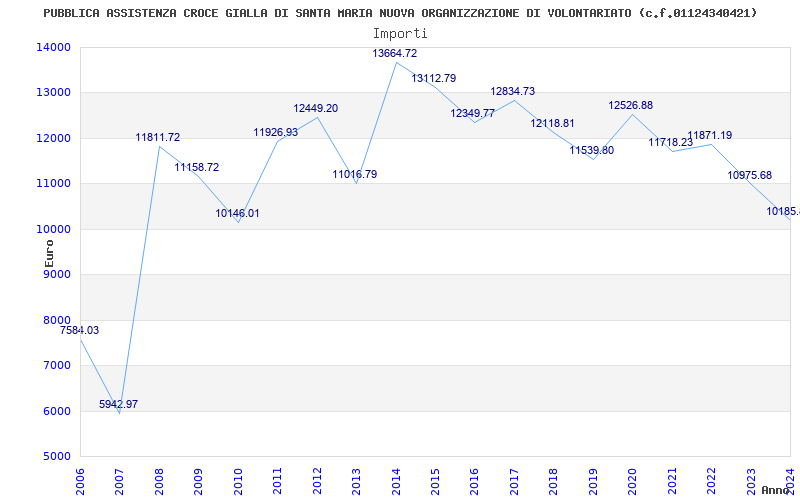This screenshot has height=500, width=800.
Task: Click the 'Euro' y-axis label
Action: (49, 253)
